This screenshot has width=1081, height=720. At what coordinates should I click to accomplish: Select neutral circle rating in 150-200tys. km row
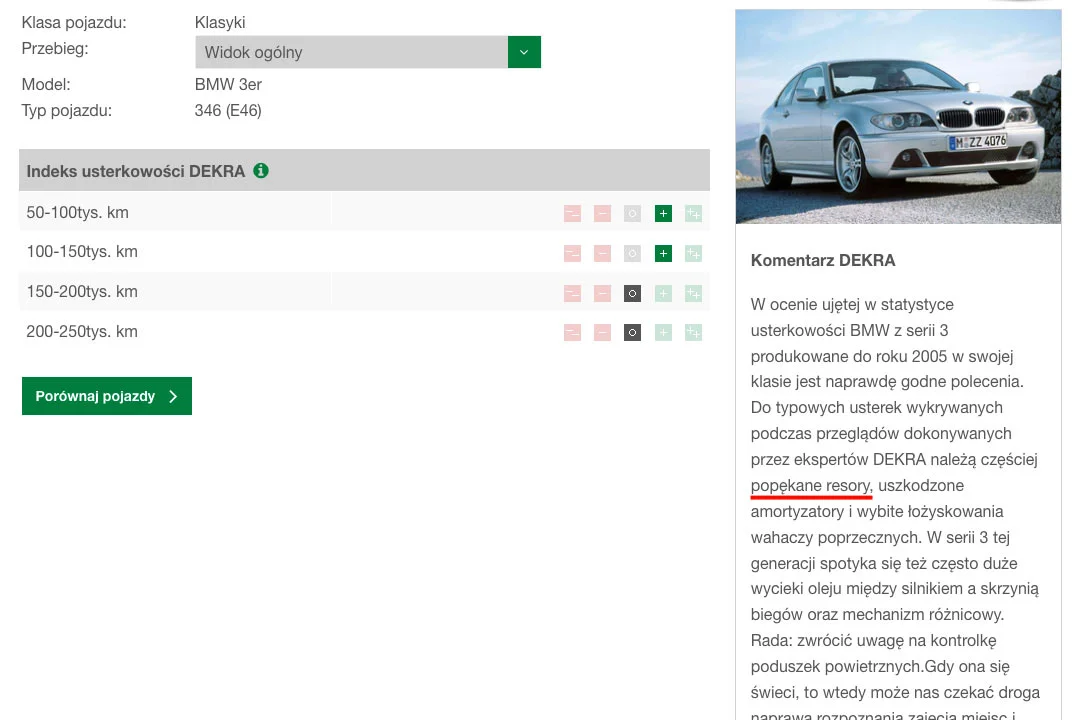[x=632, y=294]
